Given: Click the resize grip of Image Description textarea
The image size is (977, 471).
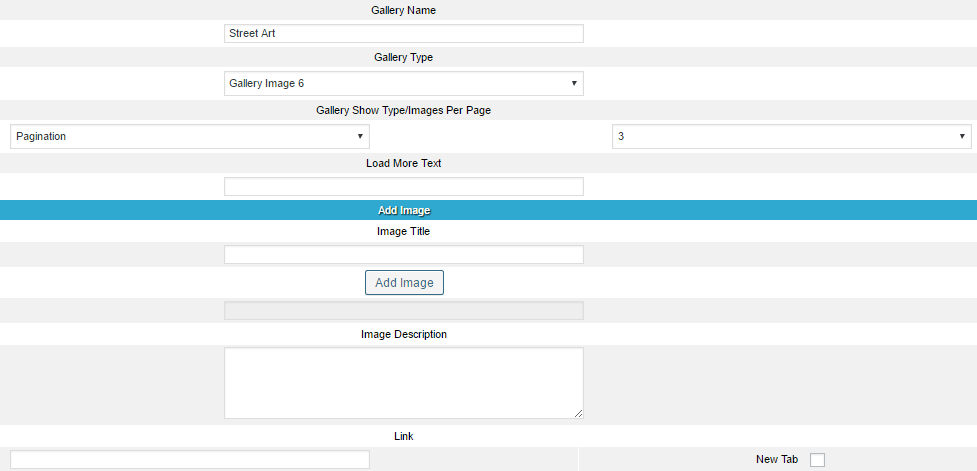Looking at the screenshot, I should click(x=579, y=414).
